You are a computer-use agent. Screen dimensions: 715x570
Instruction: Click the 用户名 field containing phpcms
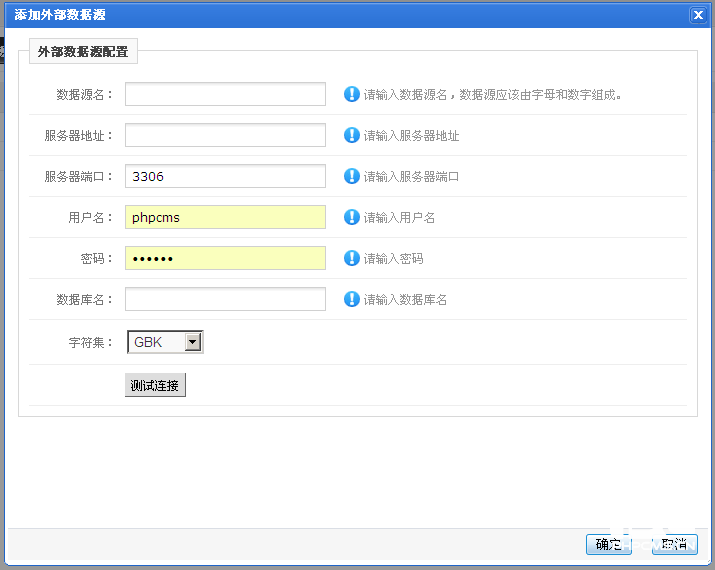click(225, 217)
